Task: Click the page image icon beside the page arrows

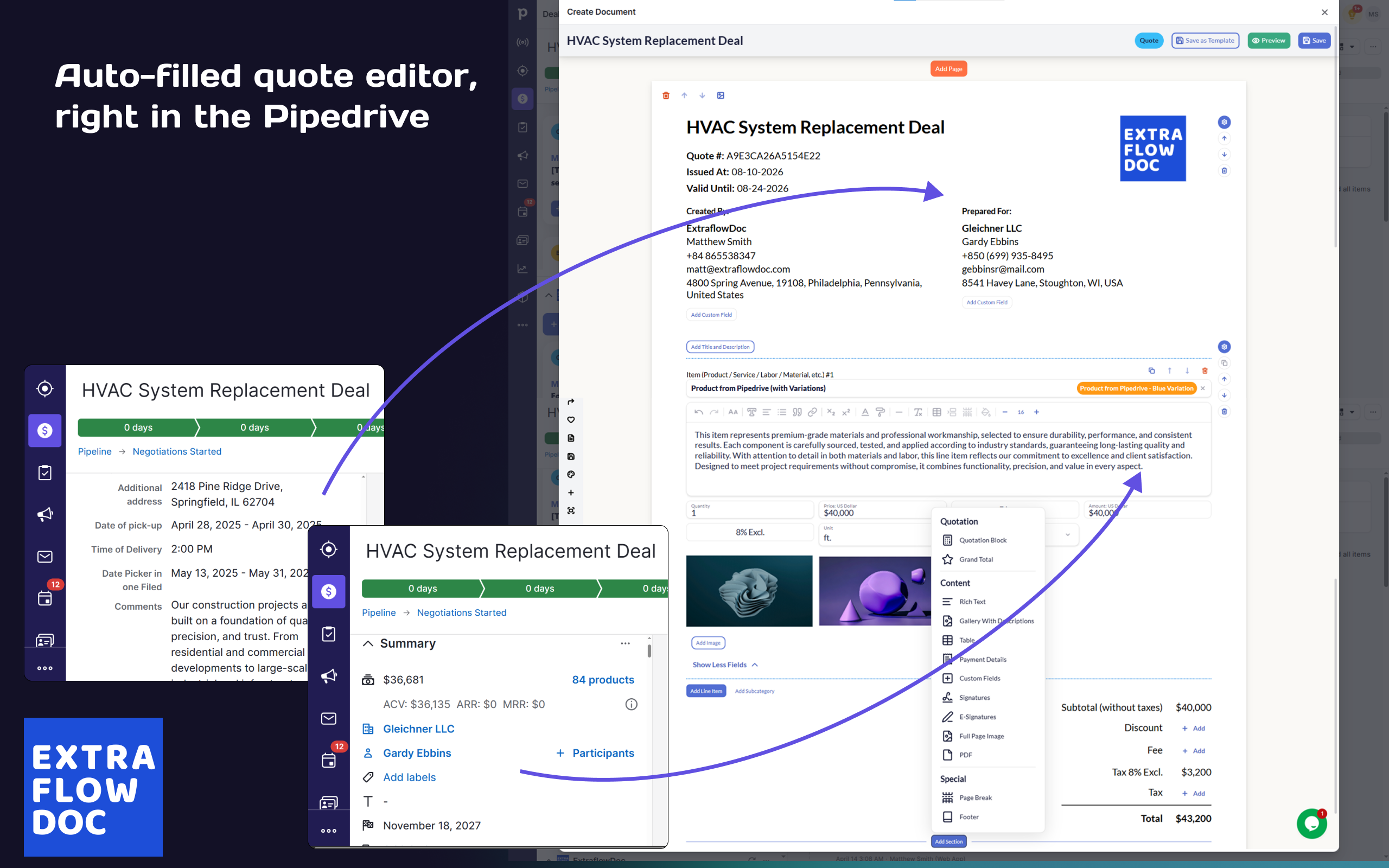Action: (721, 95)
